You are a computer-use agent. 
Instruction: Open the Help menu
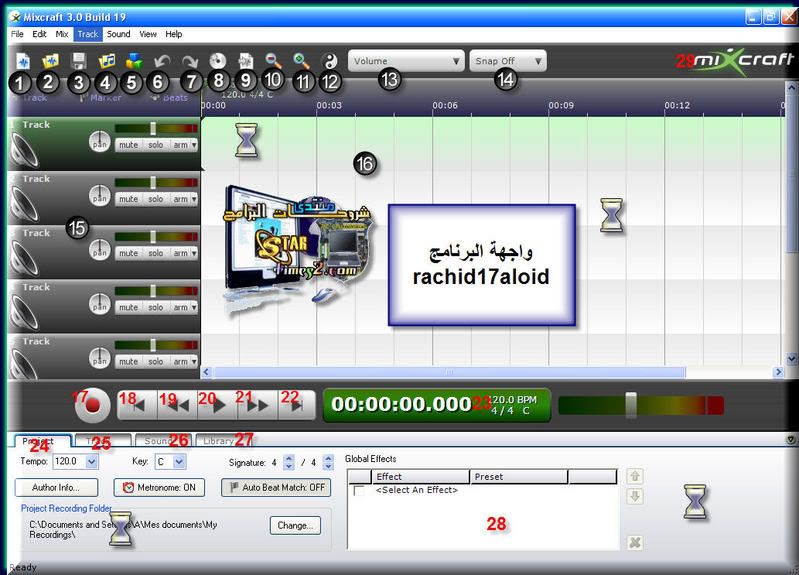(174, 34)
